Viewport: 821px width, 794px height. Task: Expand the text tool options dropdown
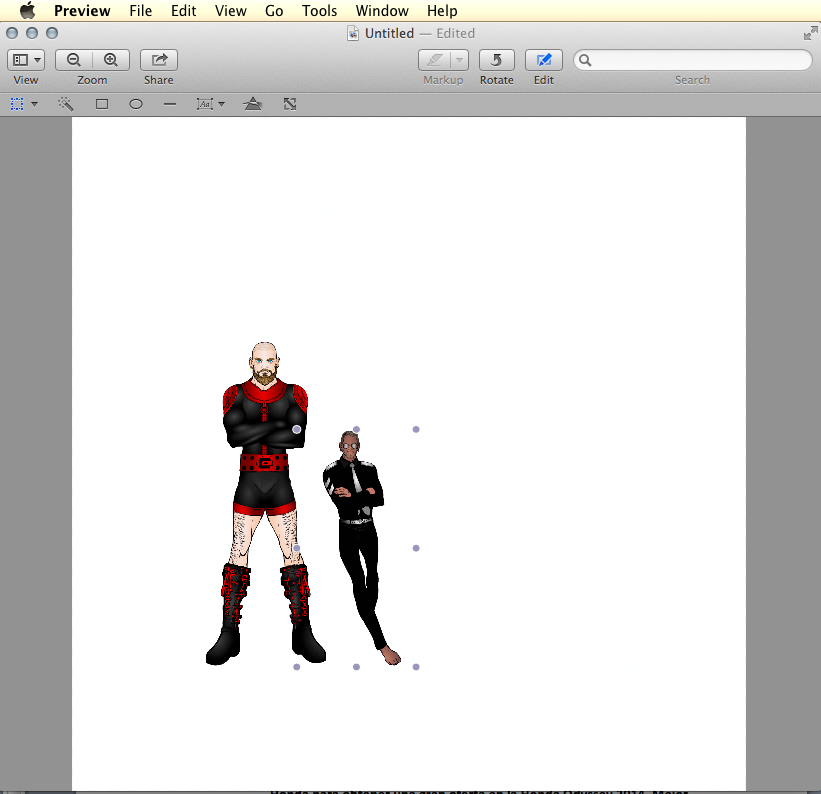point(221,104)
